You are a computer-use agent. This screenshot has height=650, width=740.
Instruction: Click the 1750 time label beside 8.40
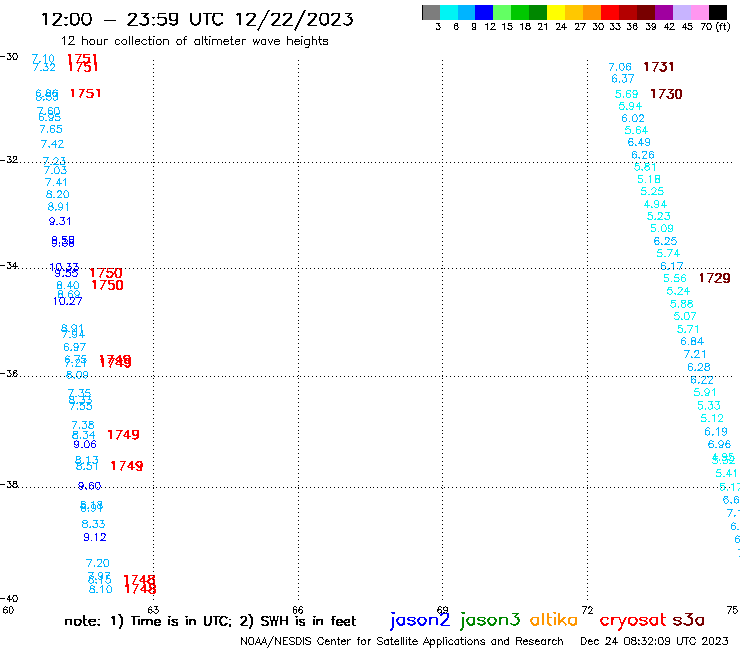click(x=108, y=285)
